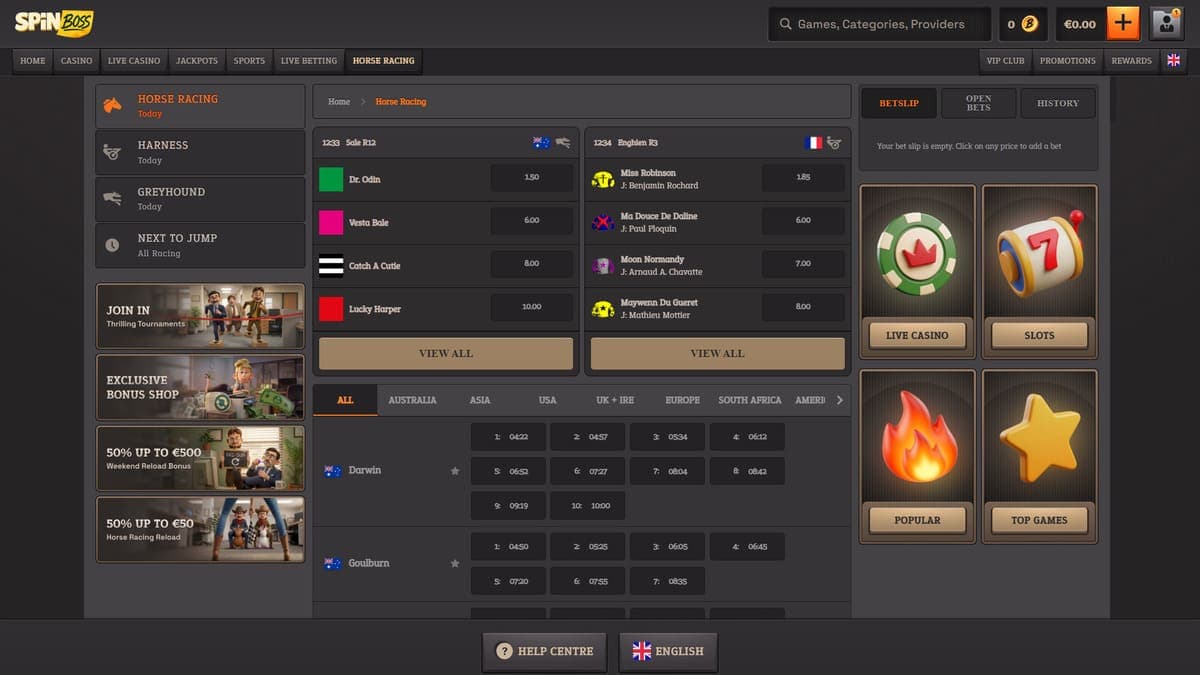Select the Australia region tab
Image resolution: width=1200 pixels, height=675 pixels.
pyautogui.click(x=412, y=400)
